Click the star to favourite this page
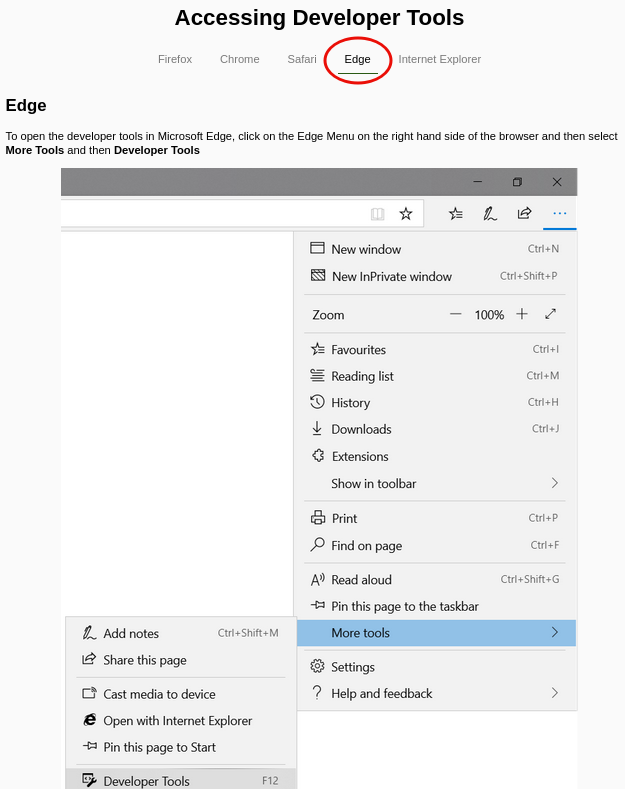 [406, 213]
